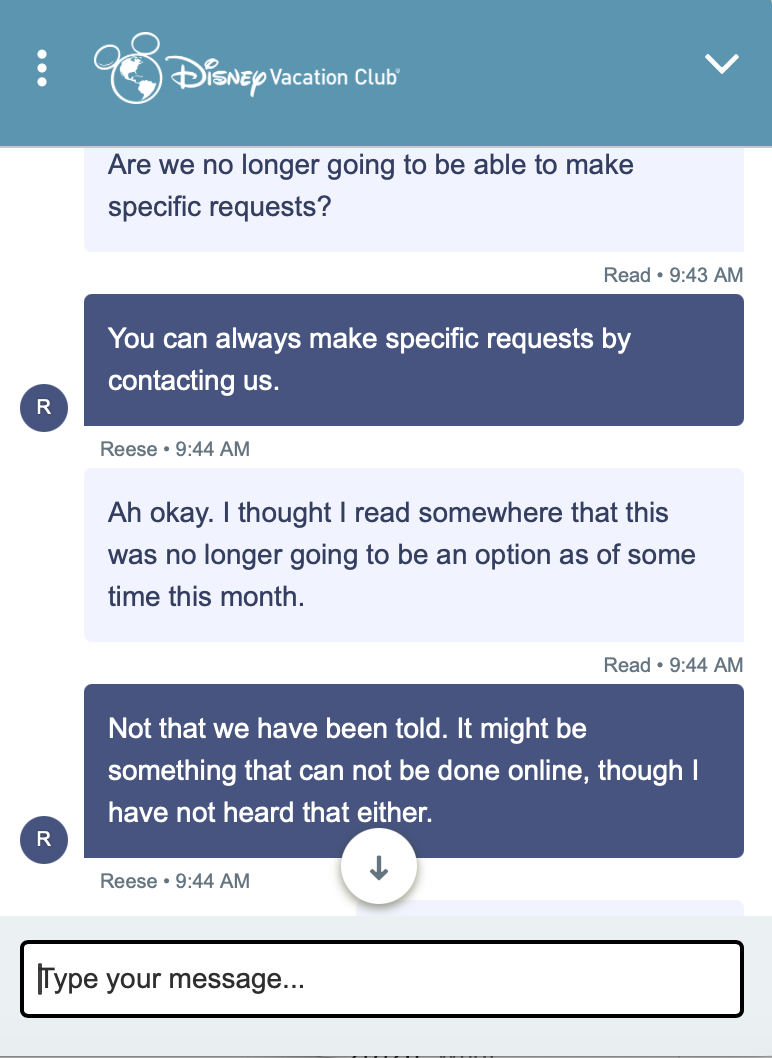The height and width of the screenshot is (1058, 772).
Task: Jump to latest message with down-arrow button
Action: [378, 869]
